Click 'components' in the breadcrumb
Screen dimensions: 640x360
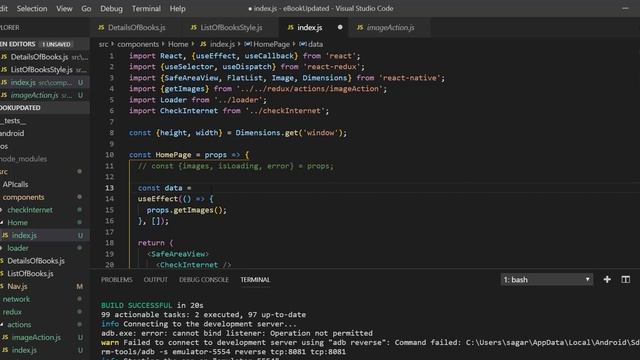[138, 44]
